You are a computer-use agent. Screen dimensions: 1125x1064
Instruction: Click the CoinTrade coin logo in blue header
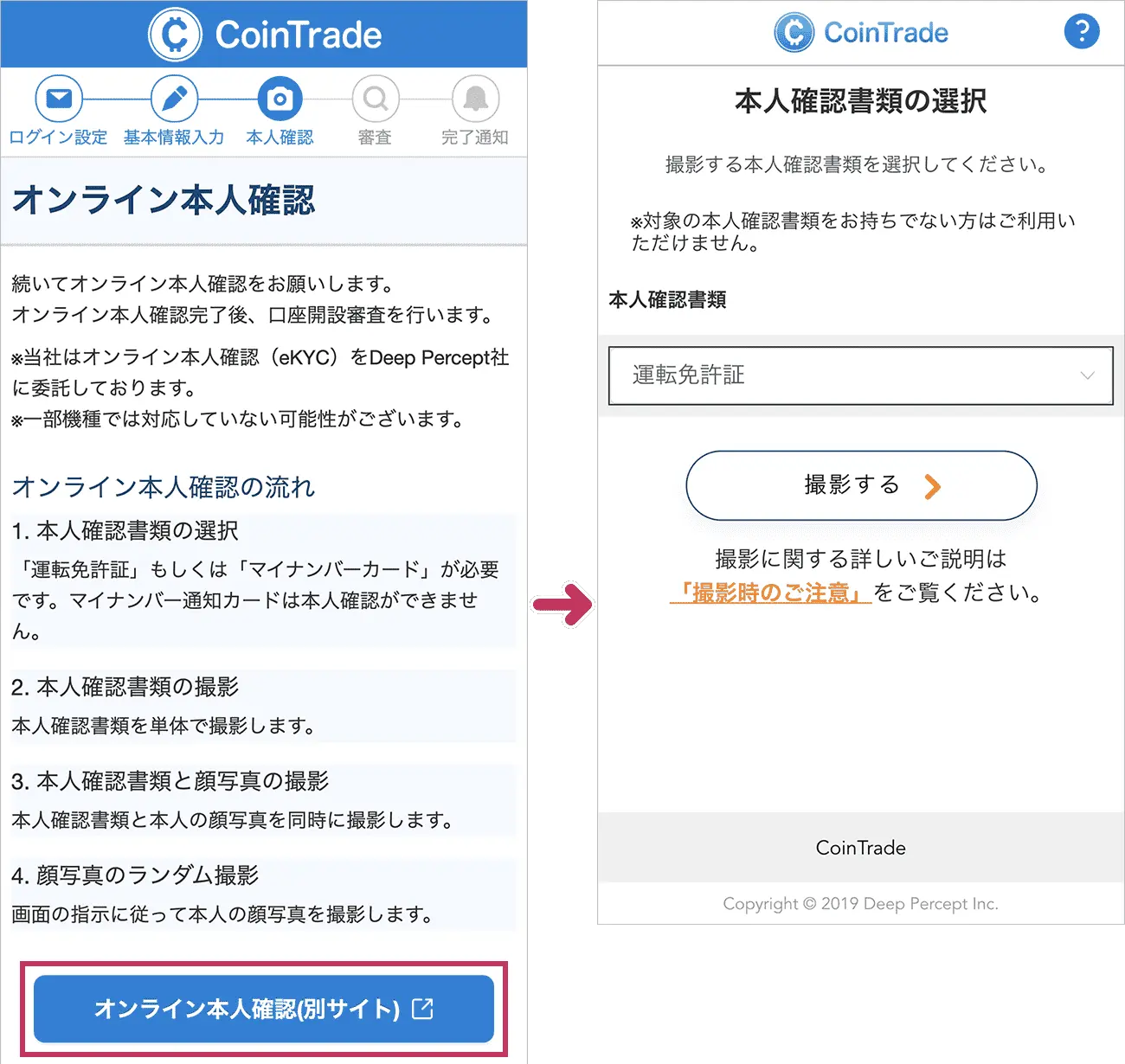(x=175, y=35)
